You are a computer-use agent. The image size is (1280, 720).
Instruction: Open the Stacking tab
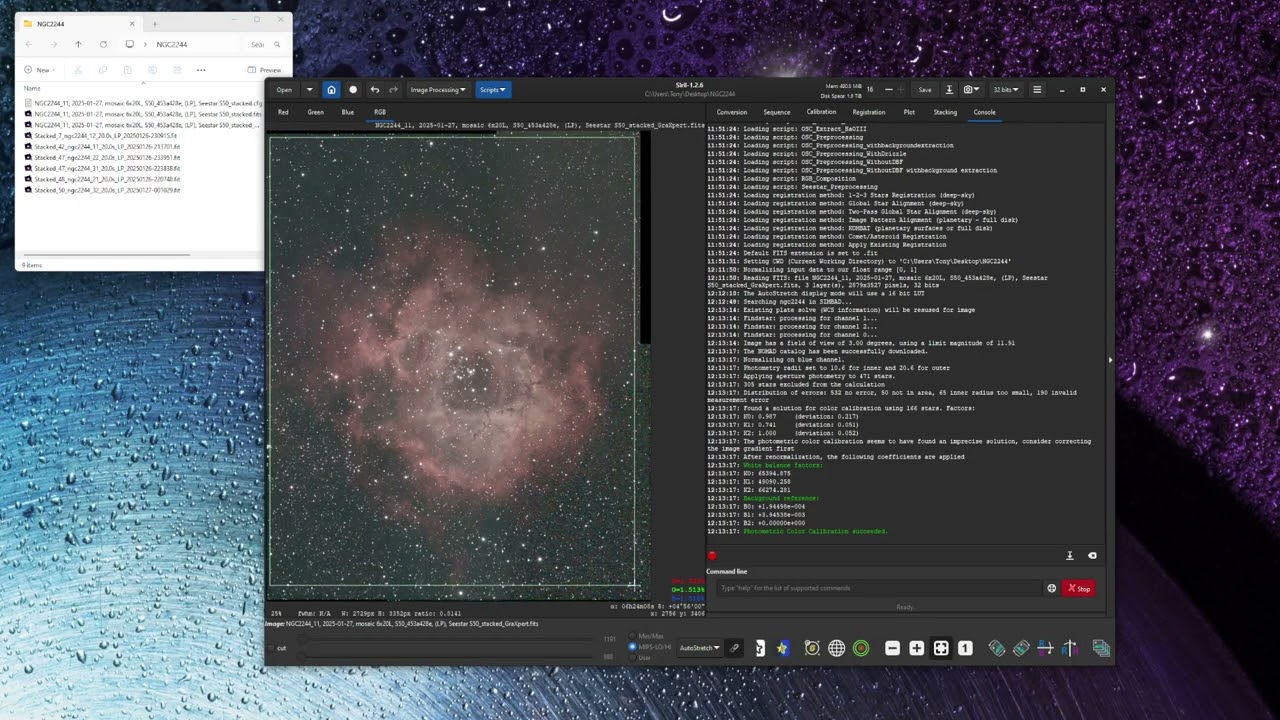click(945, 112)
